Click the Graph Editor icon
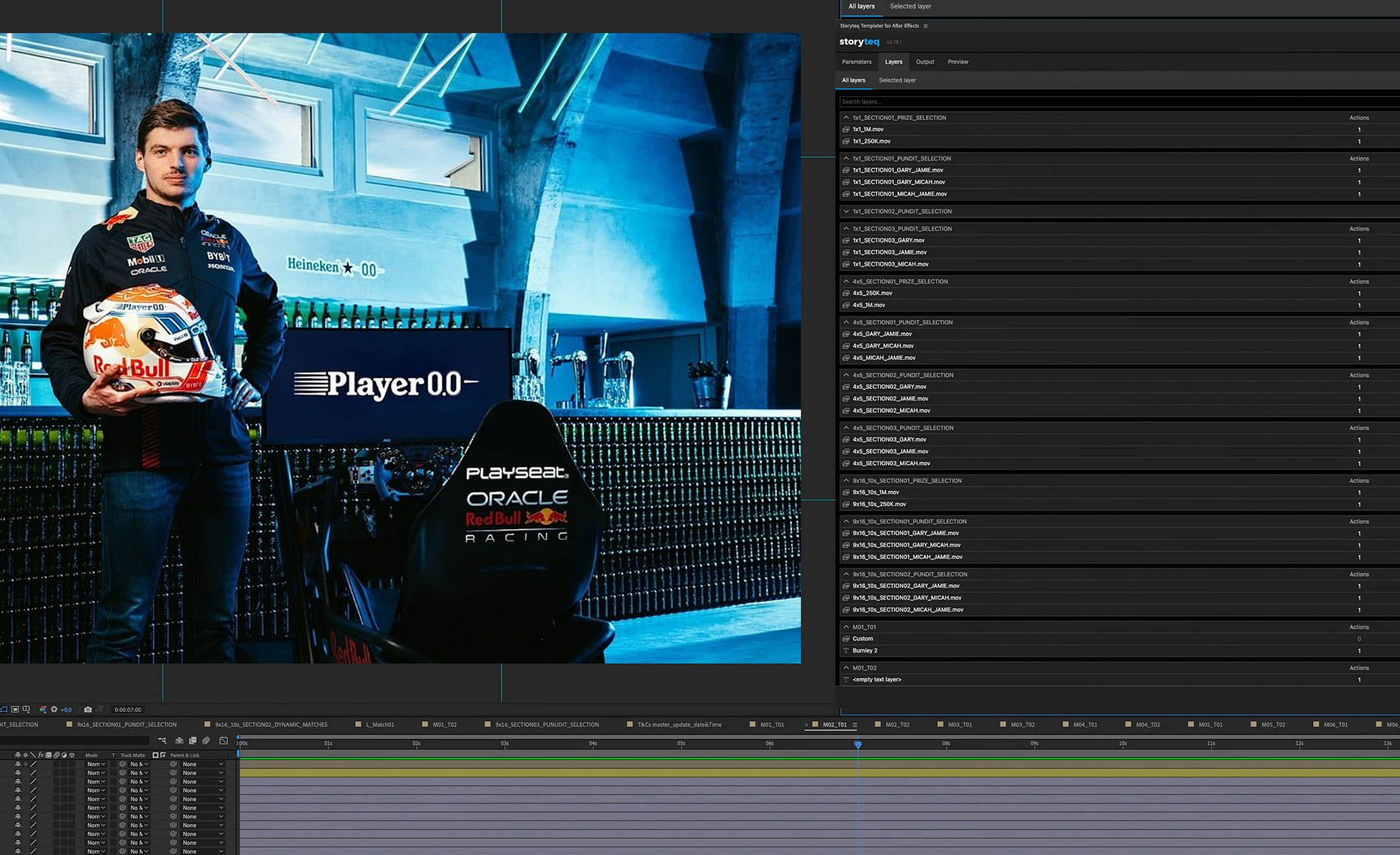The image size is (1400, 855). click(223, 741)
